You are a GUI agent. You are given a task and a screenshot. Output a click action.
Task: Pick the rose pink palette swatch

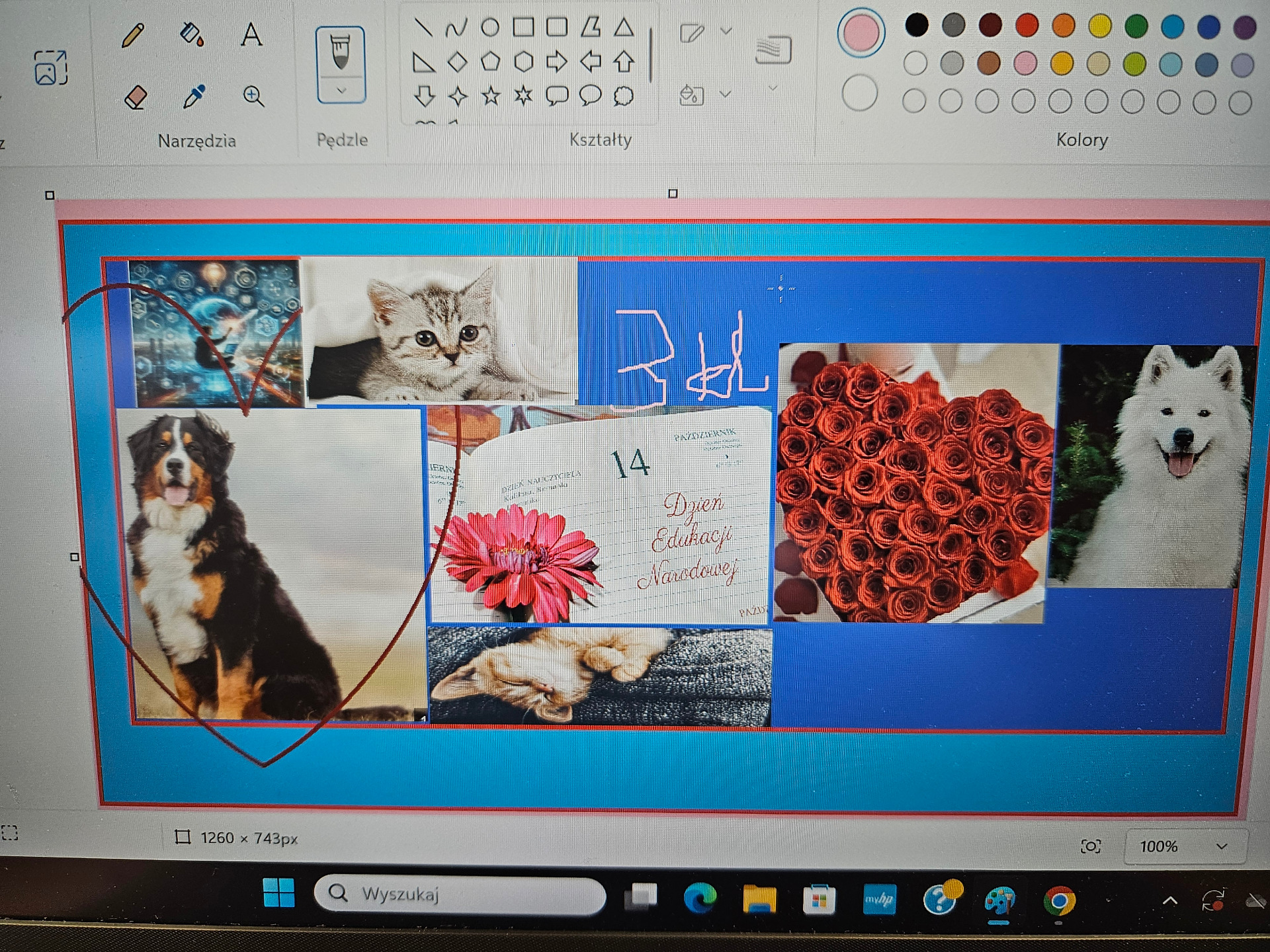point(1025,63)
